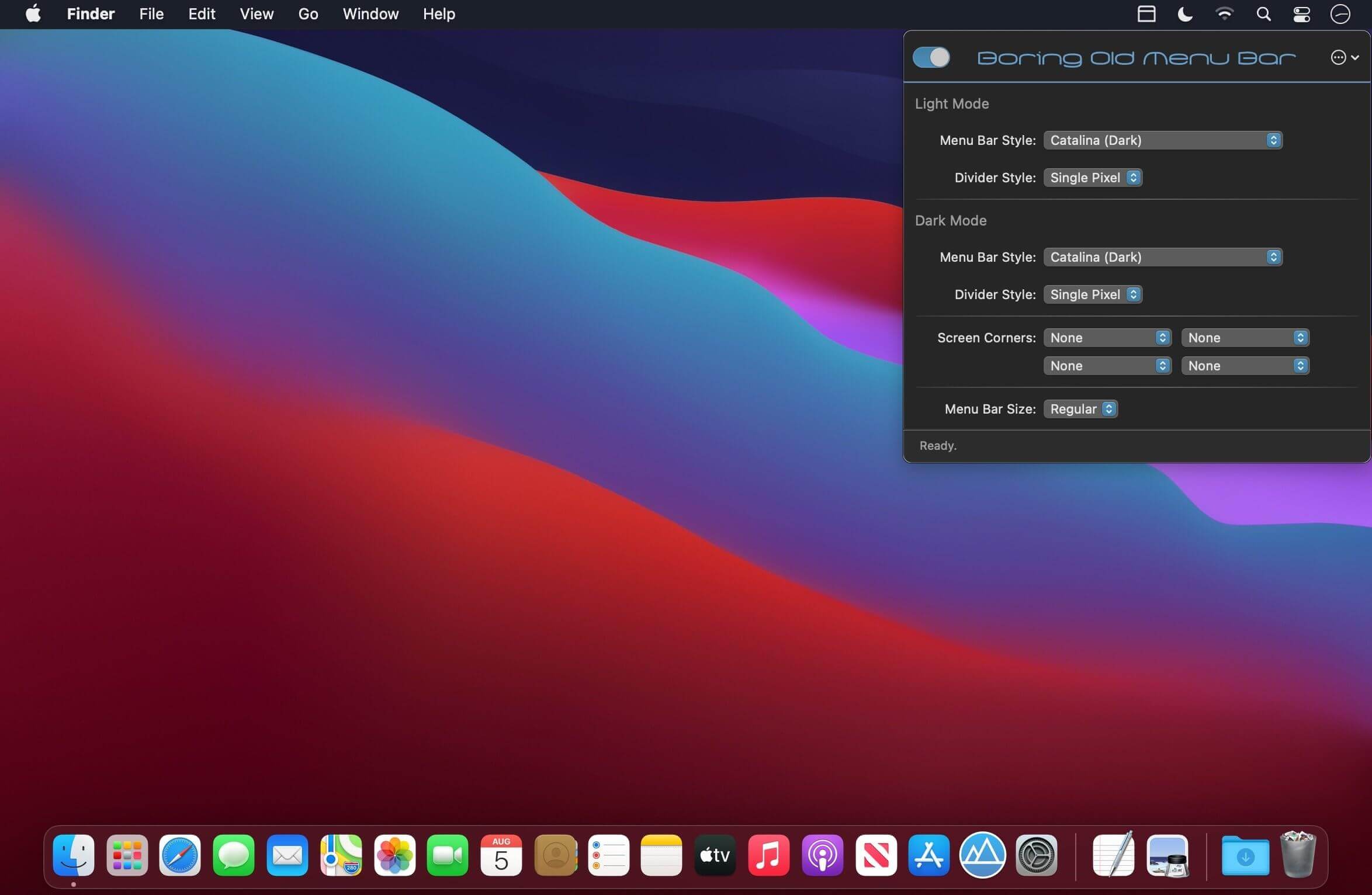Screen dimensions: 1372x895
Task: Open Dark Mode Divider Style dropdown
Action: pyautogui.click(x=1092, y=294)
